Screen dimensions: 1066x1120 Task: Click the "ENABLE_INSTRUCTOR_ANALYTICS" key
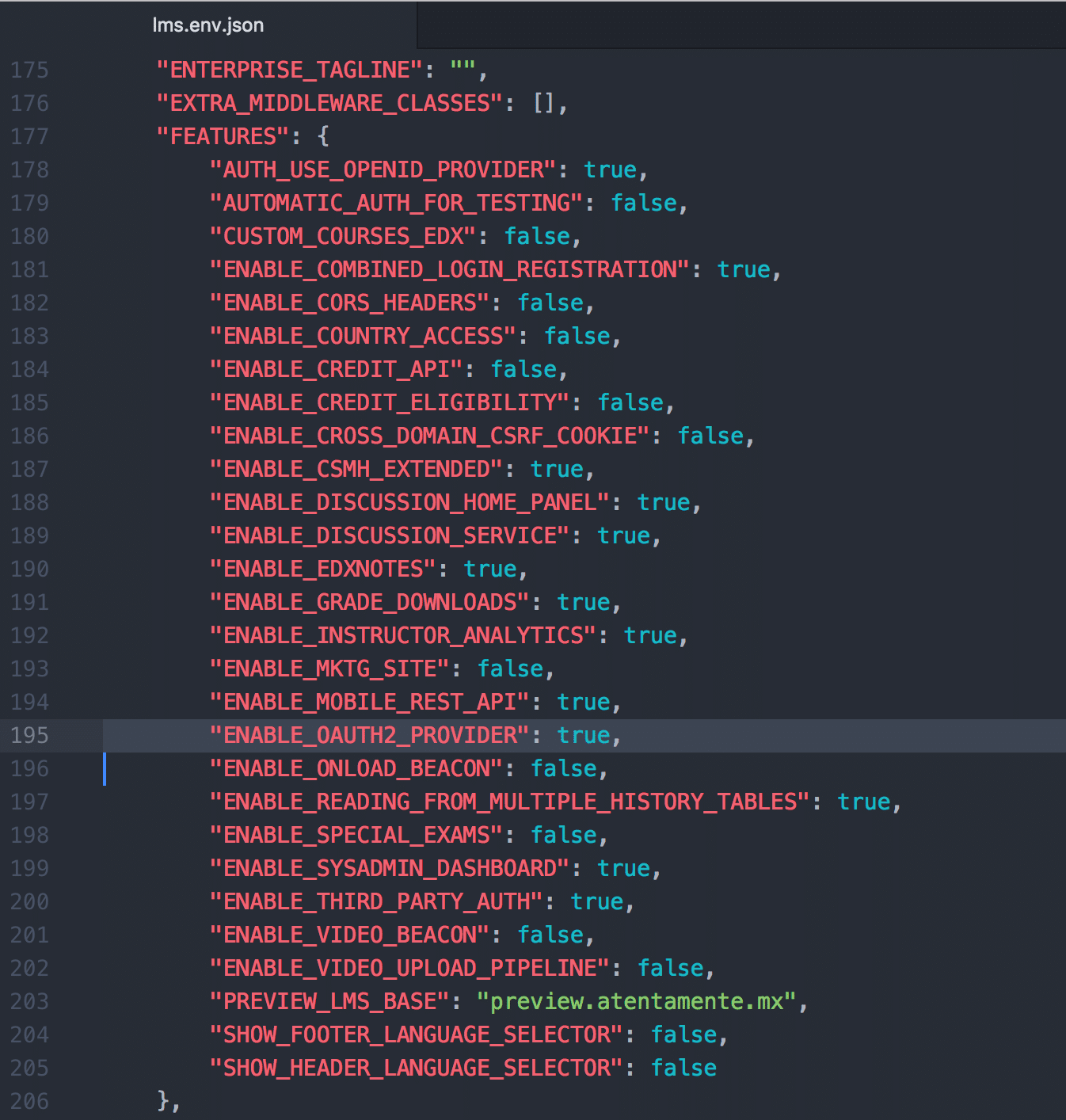click(x=404, y=635)
